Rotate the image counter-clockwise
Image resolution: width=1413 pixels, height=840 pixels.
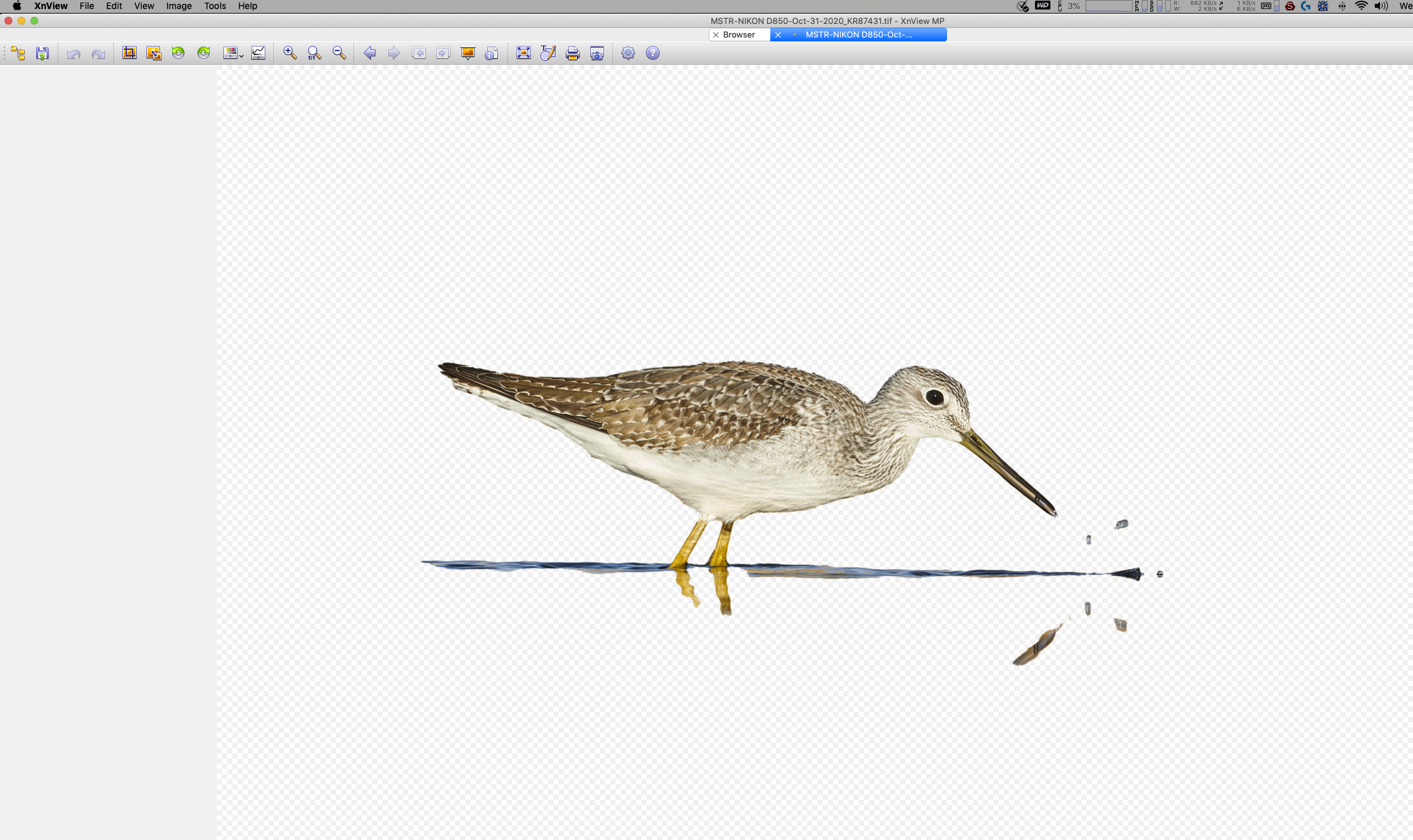pyautogui.click(x=179, y=54)
